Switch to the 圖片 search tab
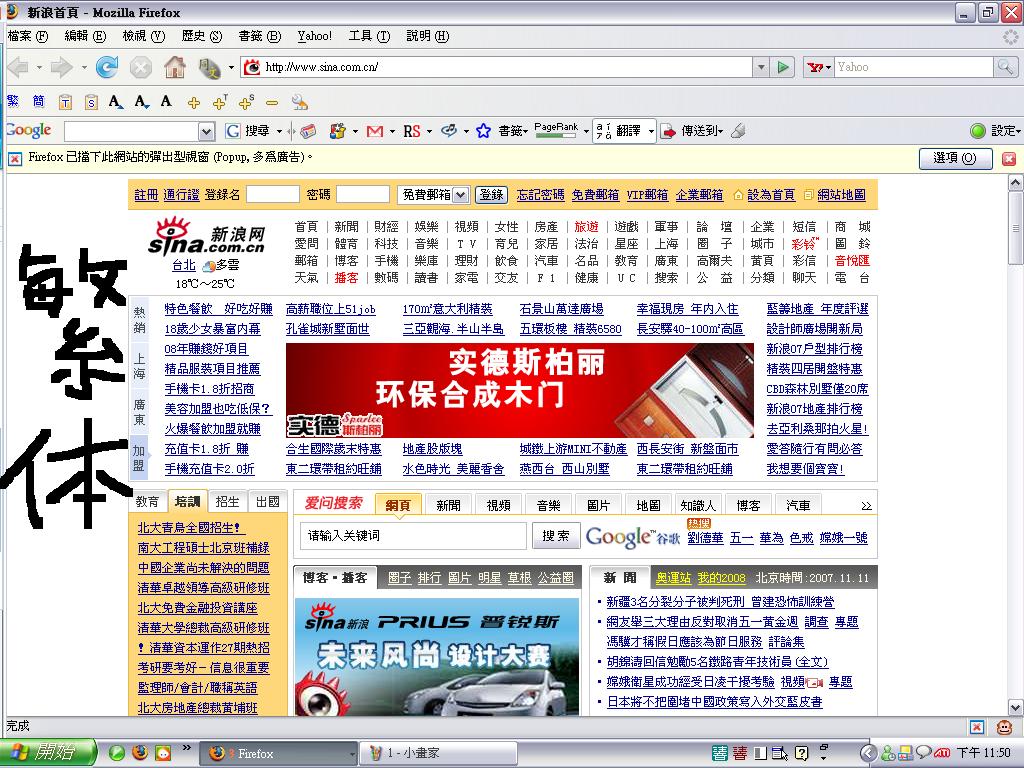Image resolution: width=1024 pixels, height=768 pixels. [x=598, y=505]
